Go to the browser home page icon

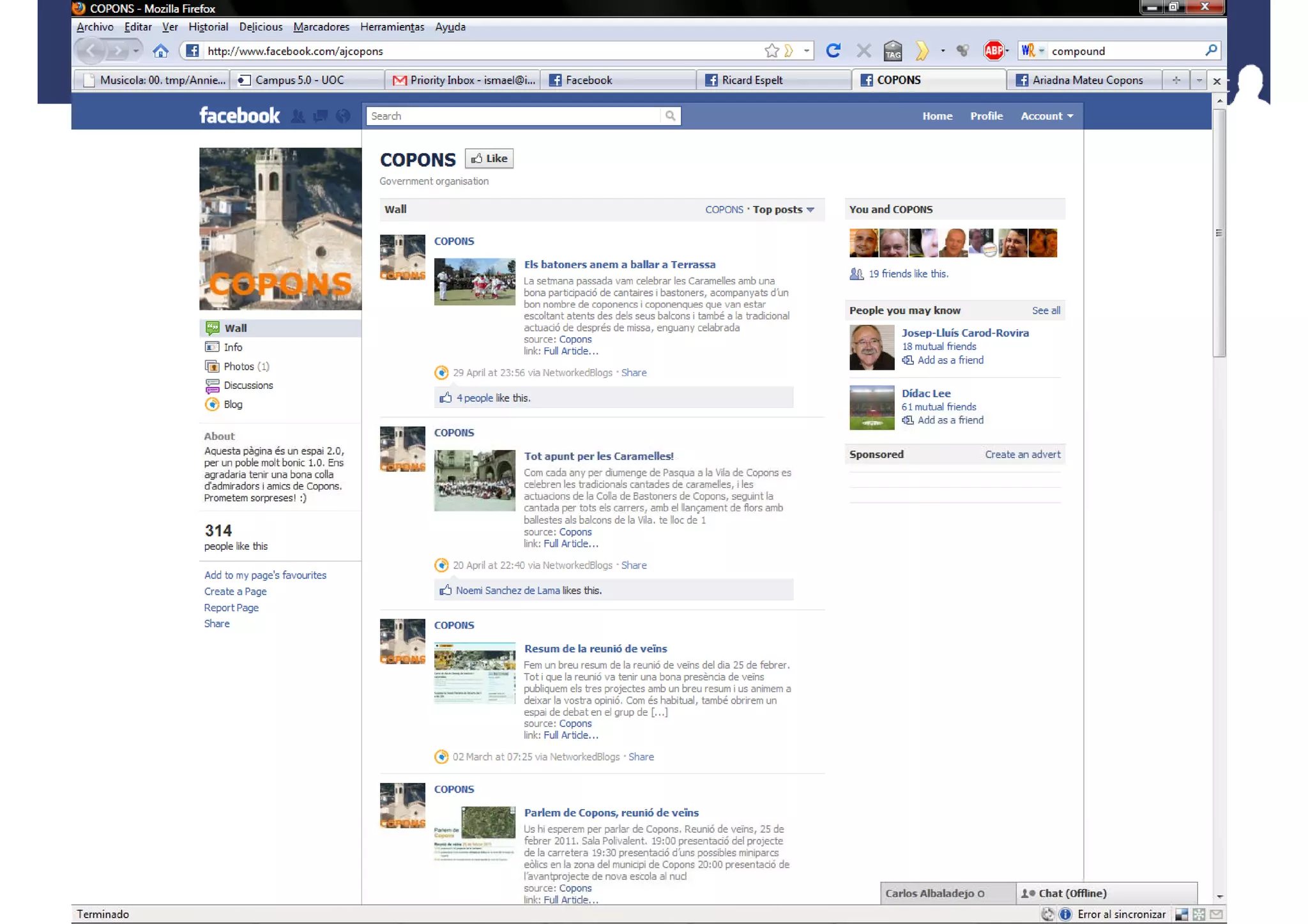[160, 50]
